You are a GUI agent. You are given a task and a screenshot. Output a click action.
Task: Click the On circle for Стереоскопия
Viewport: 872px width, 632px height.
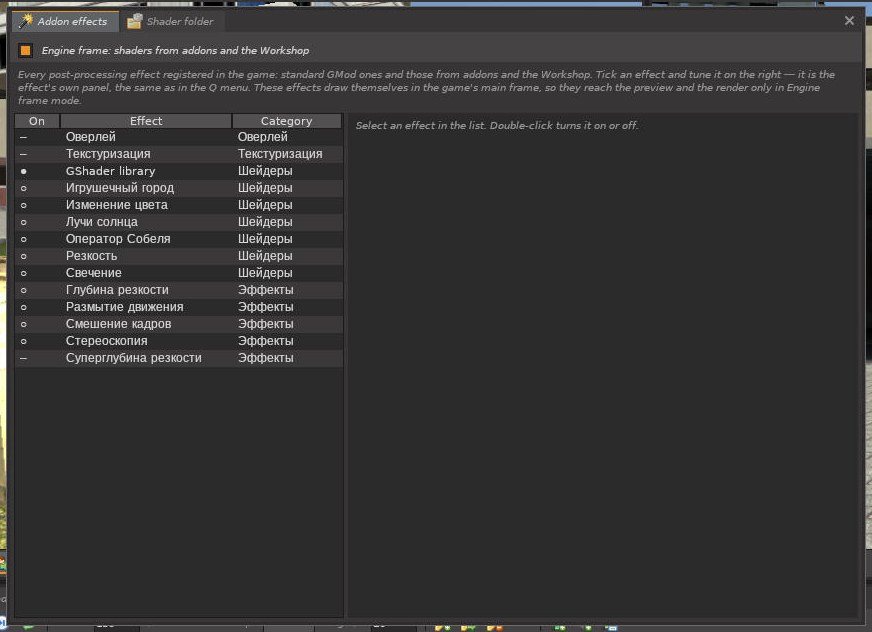23,341
